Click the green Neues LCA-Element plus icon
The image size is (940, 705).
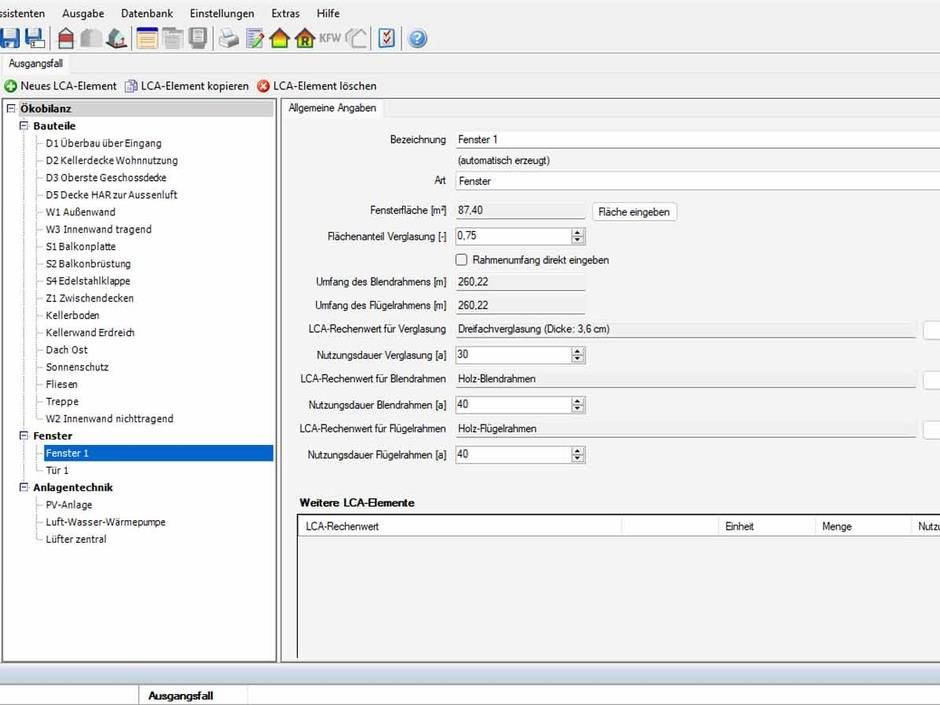coord(11,86)
